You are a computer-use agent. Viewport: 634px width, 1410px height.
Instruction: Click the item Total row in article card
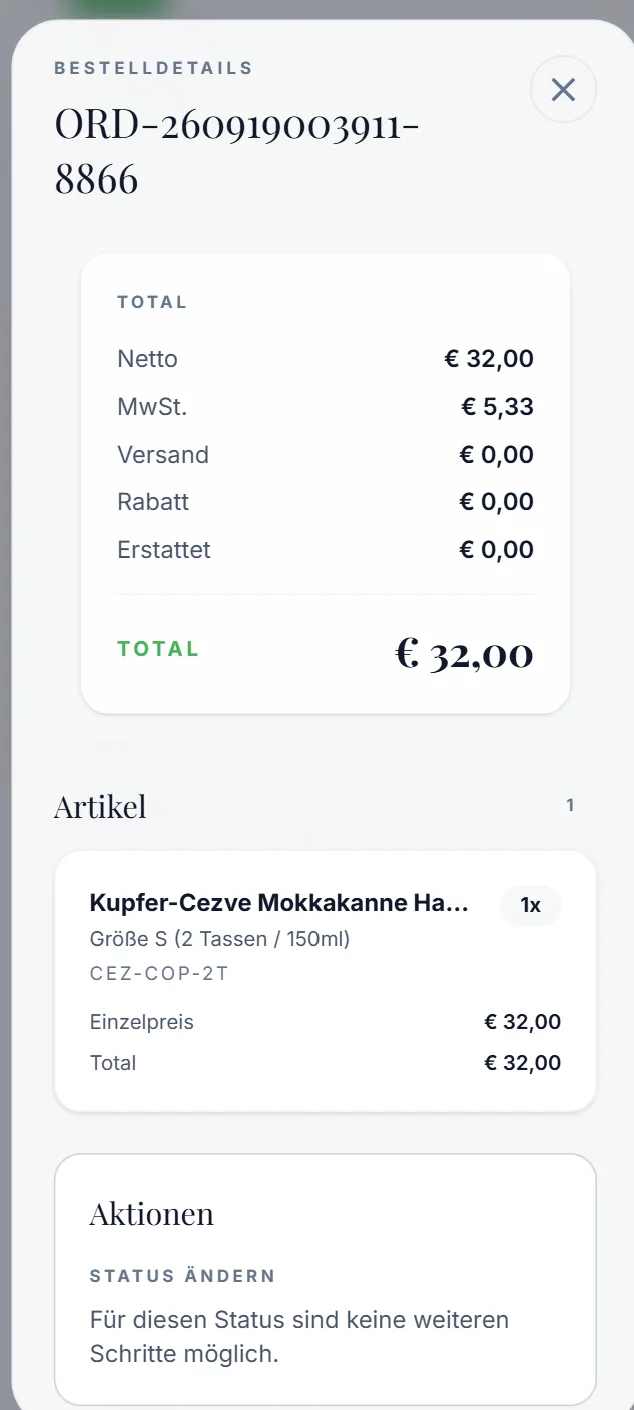(325, 1063)
